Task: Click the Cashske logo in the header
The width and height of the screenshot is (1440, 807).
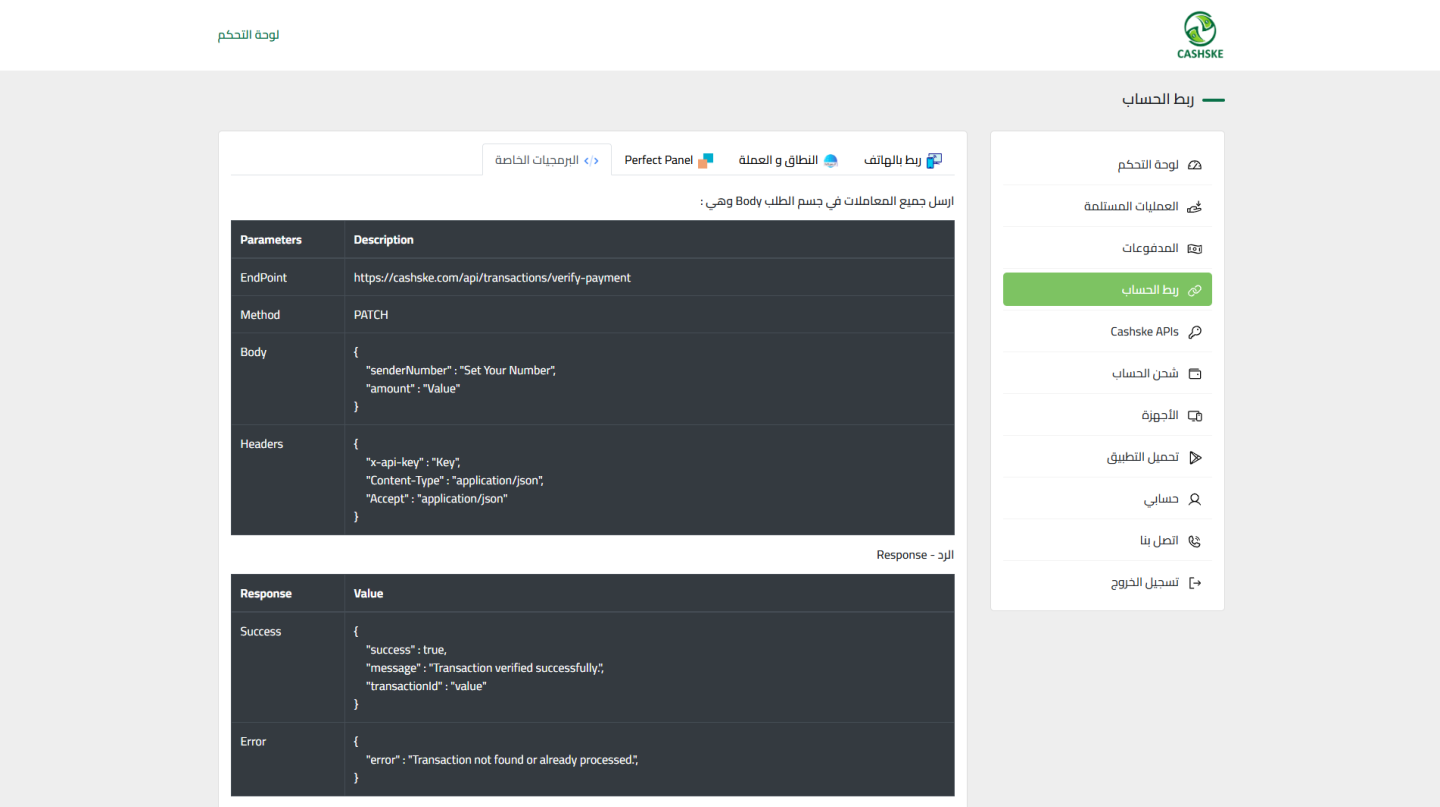Action: click(x=1199, y=35)
